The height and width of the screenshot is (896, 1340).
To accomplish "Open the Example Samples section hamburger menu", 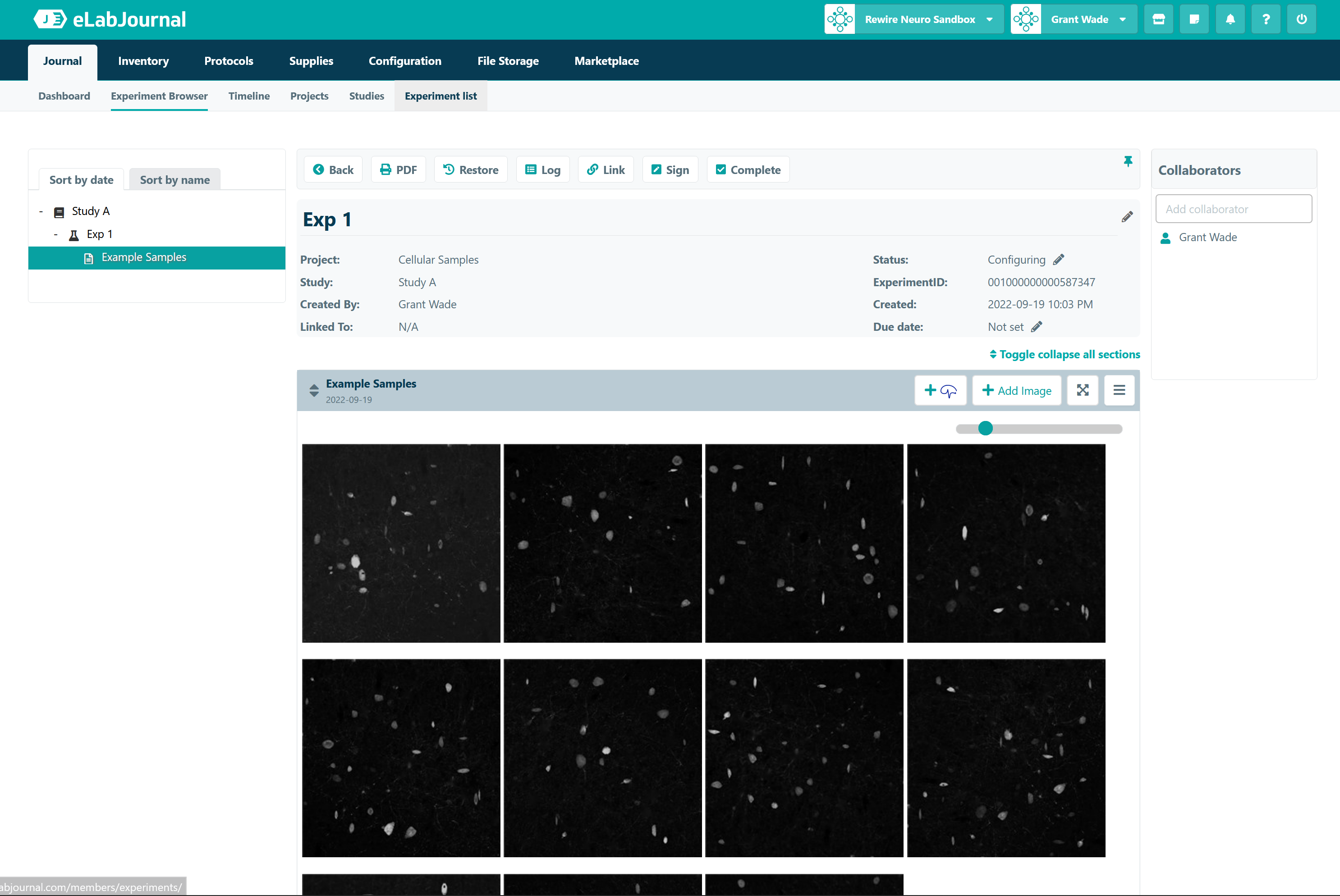I will coord(1120,390).
